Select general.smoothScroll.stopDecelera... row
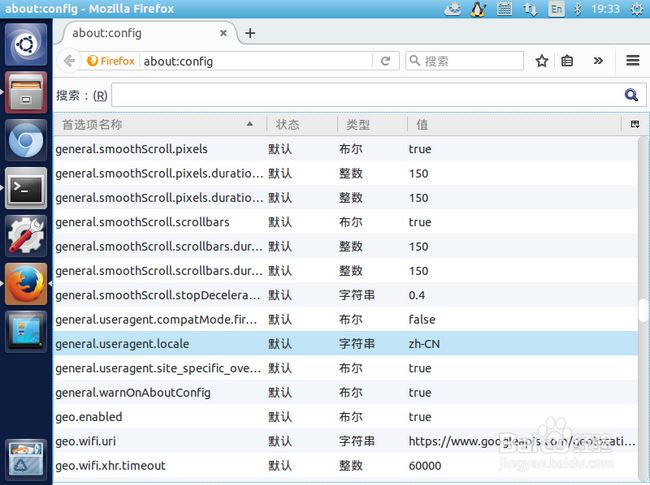Screen dimensions: 650x485 [346, 295]
